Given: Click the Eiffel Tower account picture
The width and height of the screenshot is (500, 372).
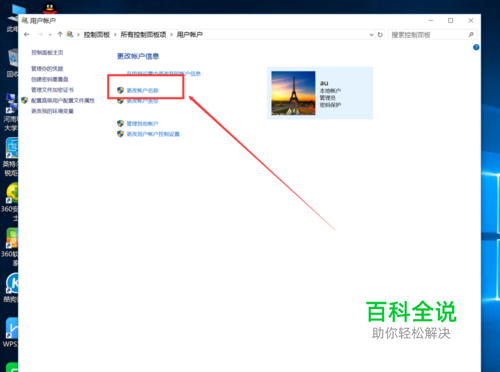Looking at the screenshot, I should 293,93.
